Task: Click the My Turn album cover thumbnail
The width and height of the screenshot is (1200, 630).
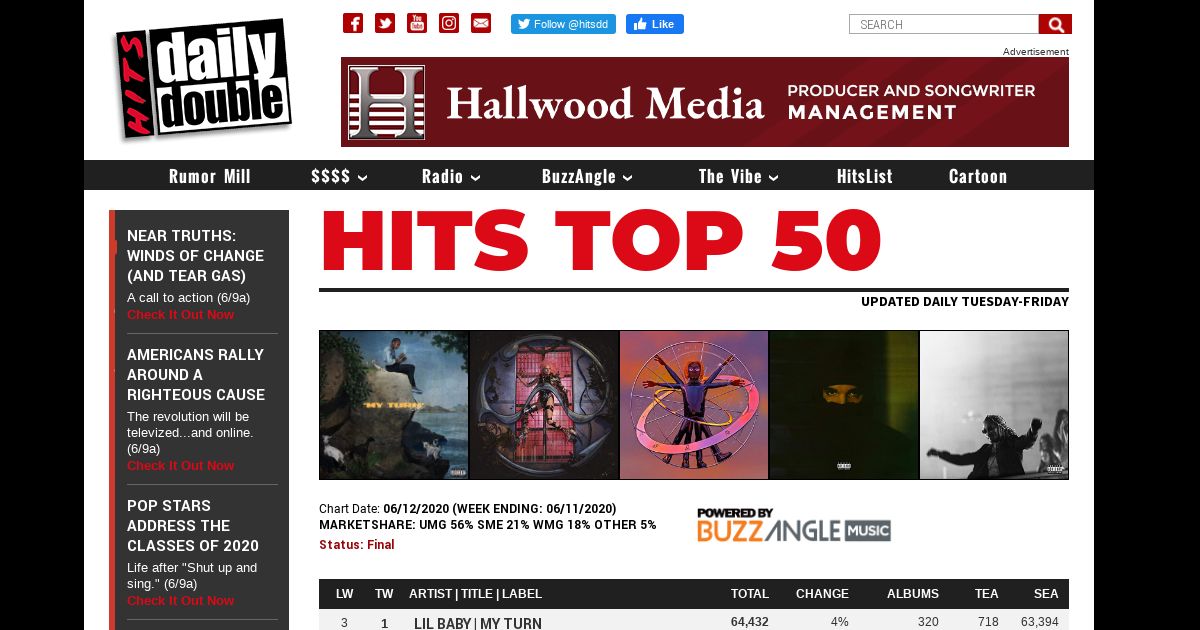Action: (x=394, y=405)
